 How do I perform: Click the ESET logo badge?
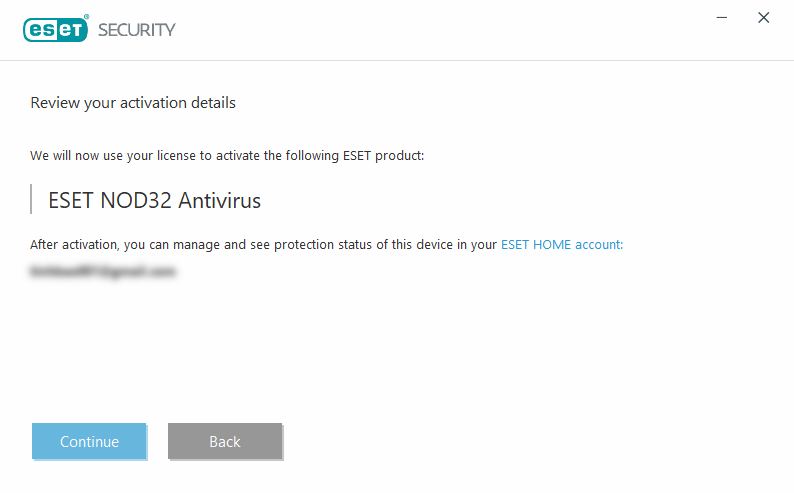pos(57,29)
